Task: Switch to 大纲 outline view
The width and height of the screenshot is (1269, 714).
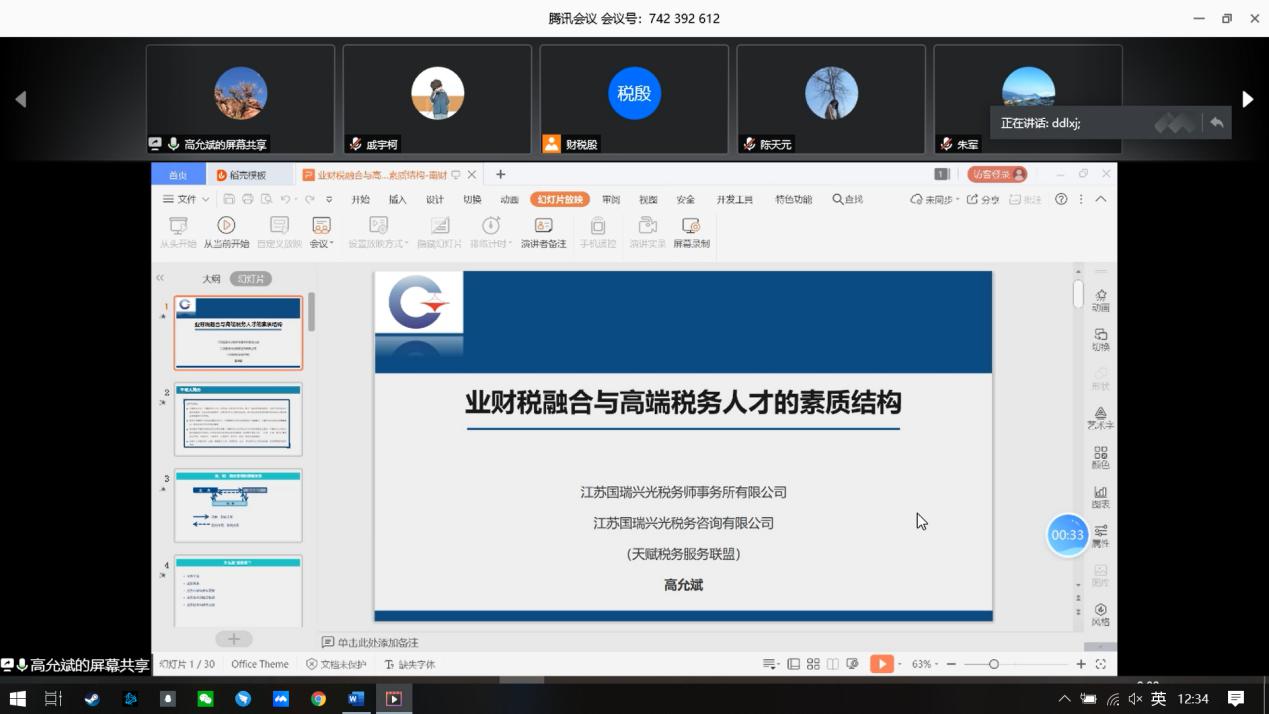Action: point(211,279)
